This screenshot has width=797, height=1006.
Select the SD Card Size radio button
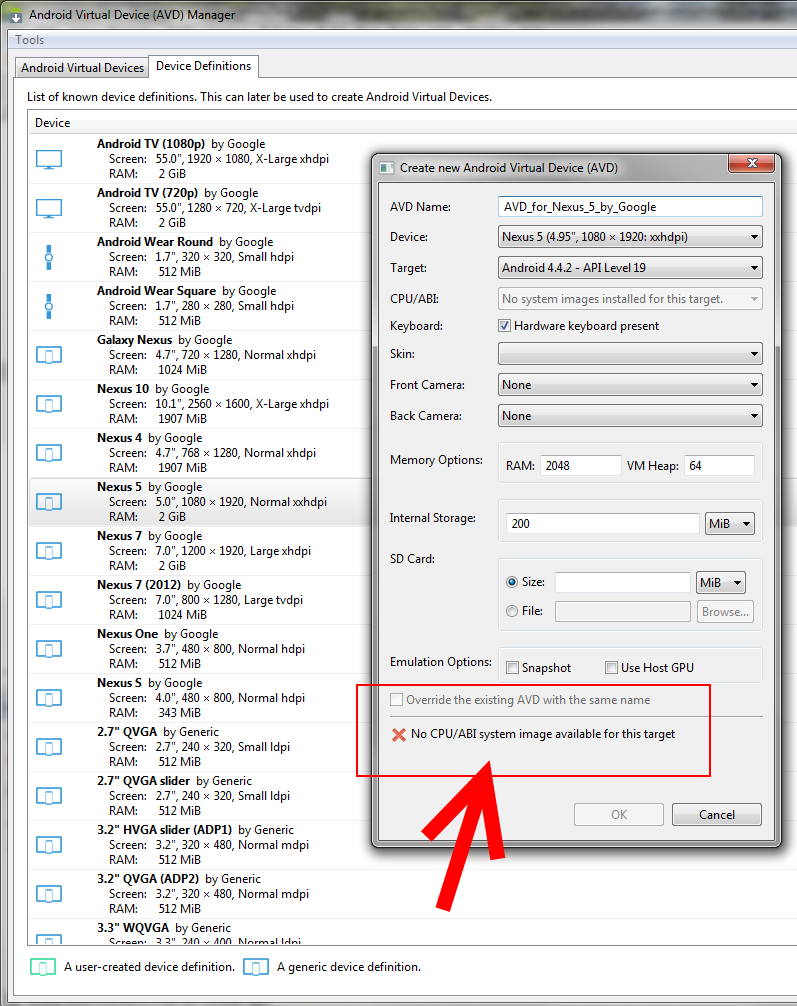(x=512, y=582)
